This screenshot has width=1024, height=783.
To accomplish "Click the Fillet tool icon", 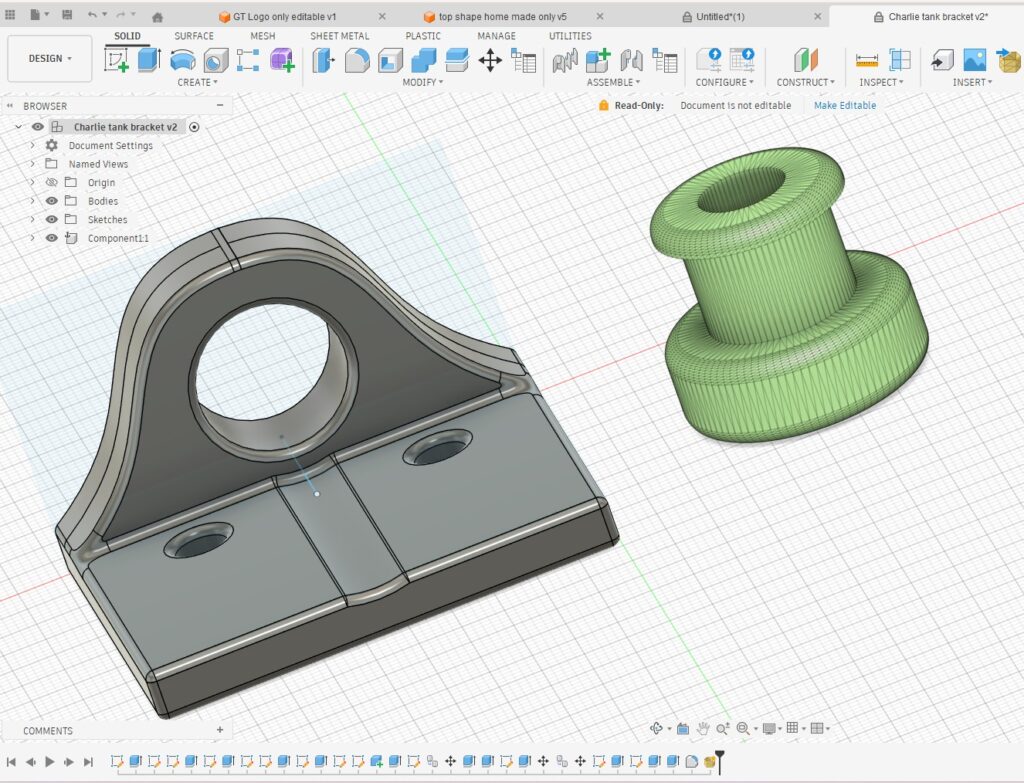I will click(357, 61).
